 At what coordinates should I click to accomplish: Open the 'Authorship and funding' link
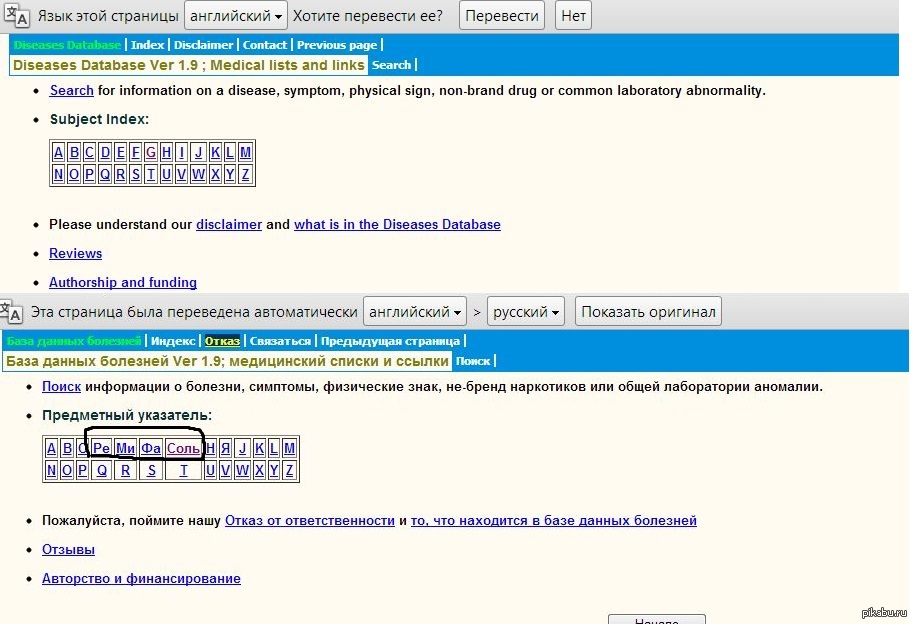123,283
